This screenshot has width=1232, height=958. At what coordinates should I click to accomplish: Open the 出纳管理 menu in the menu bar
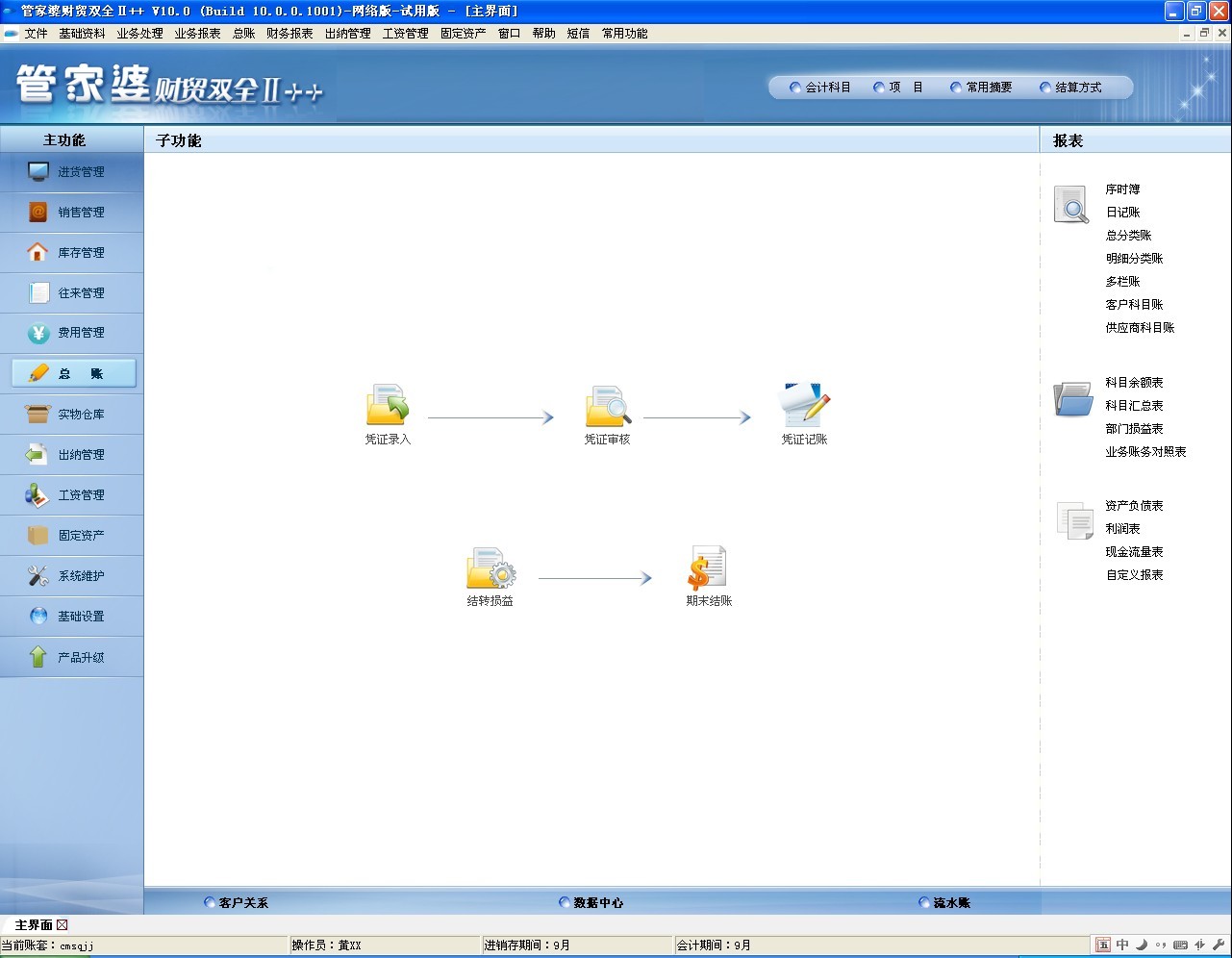(x=348, y=34)
